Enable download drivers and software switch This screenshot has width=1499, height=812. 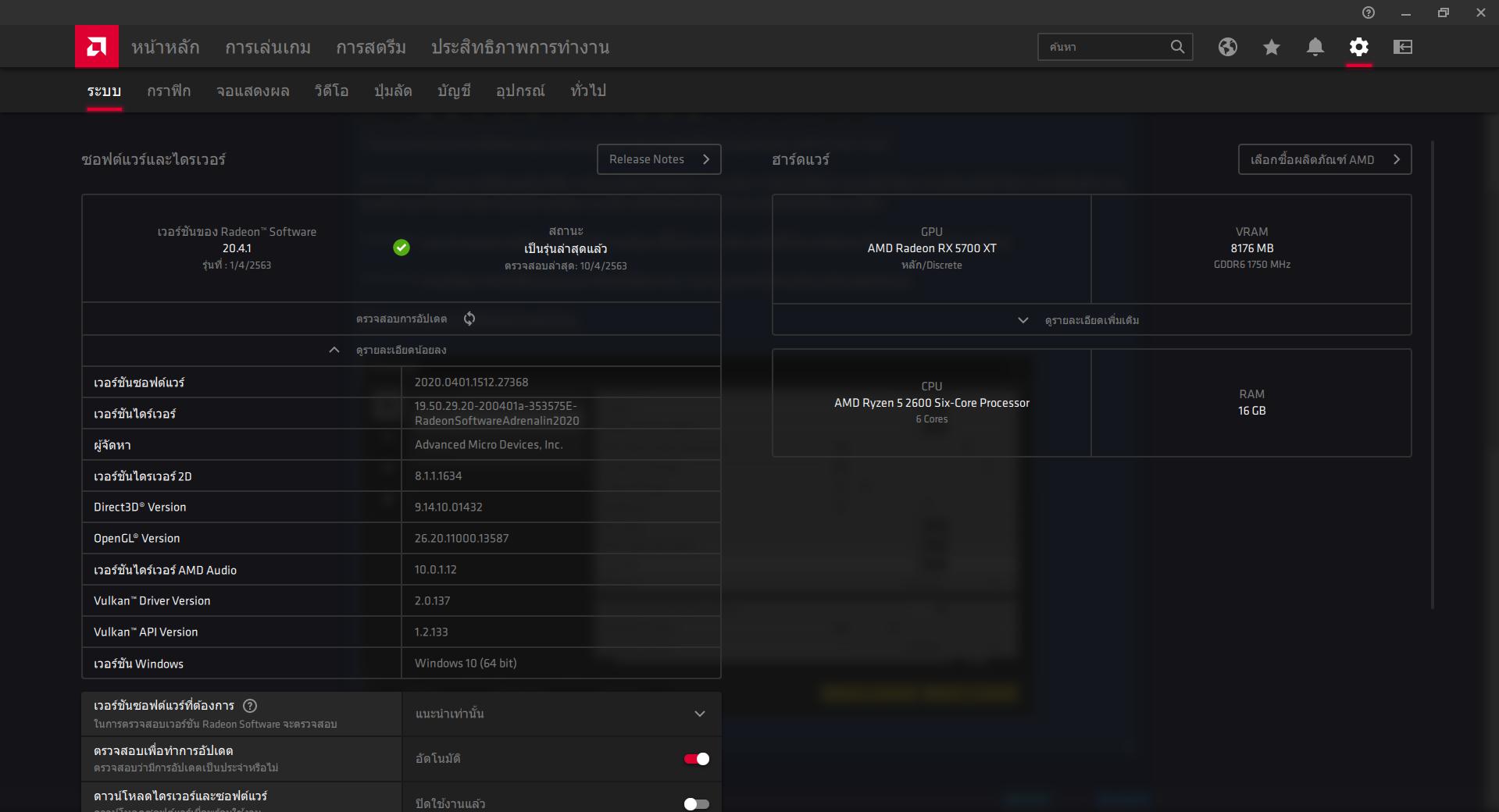pos(697,804)
